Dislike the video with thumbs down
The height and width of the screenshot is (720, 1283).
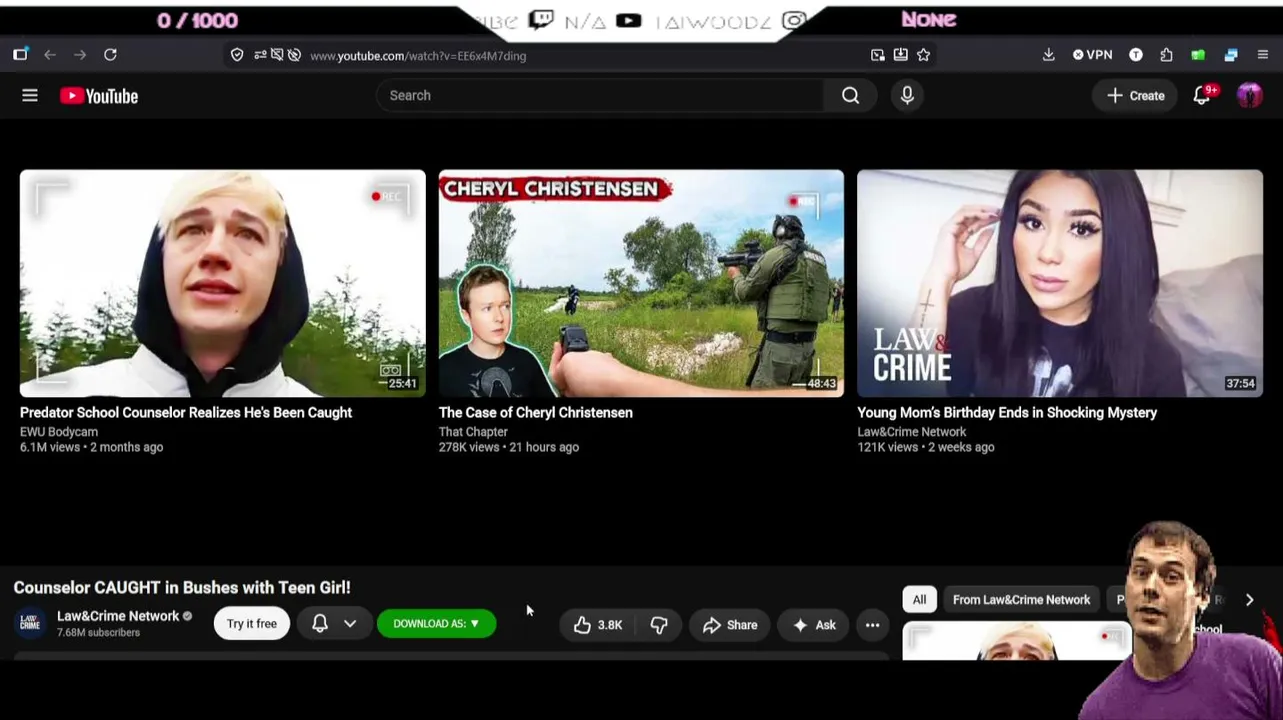click(659, 625)
